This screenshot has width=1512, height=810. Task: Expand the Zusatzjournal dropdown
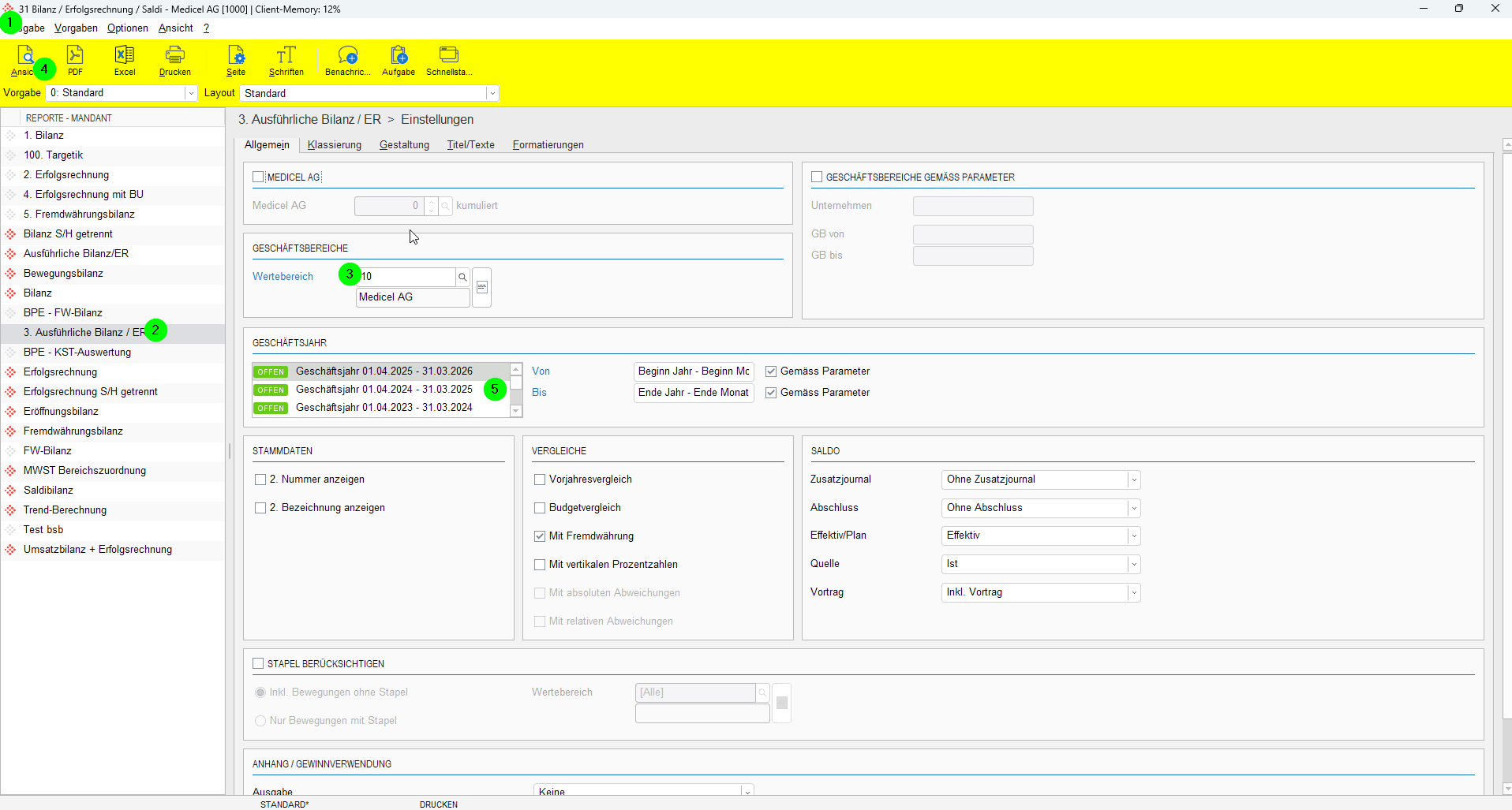pos(1134,480)
